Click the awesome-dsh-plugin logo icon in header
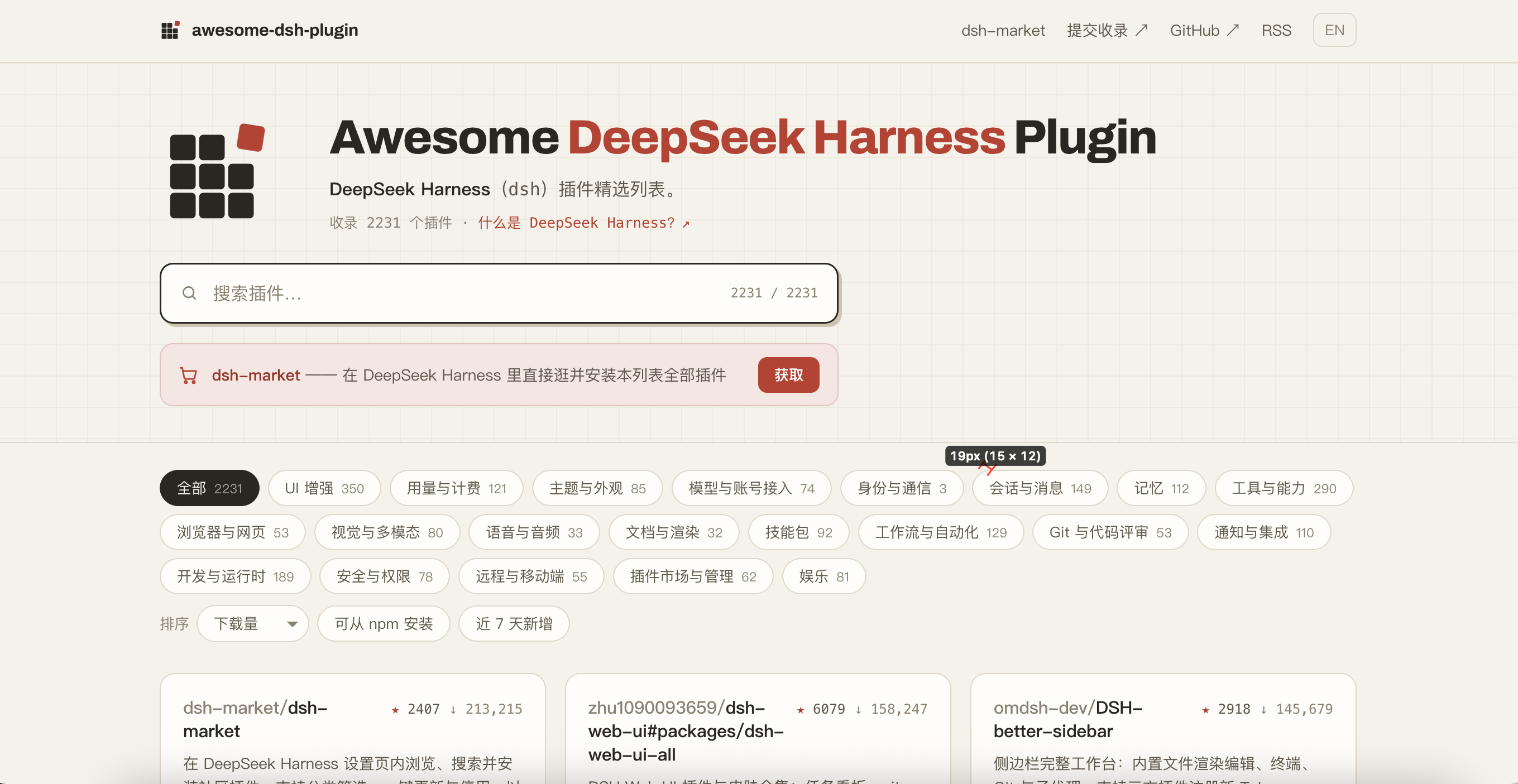Screen dimensions: 1518x784 pyautogui.click(x=170, y=30)
